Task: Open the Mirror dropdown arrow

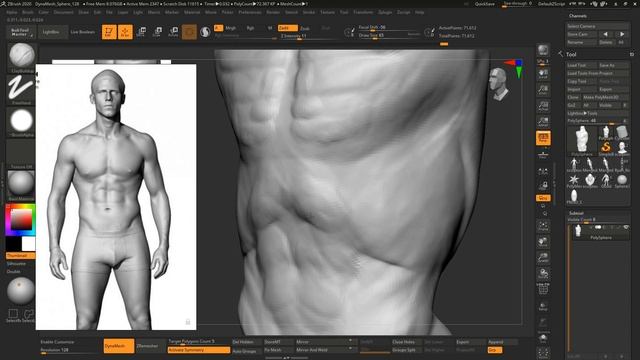Action: click(350, 341)
